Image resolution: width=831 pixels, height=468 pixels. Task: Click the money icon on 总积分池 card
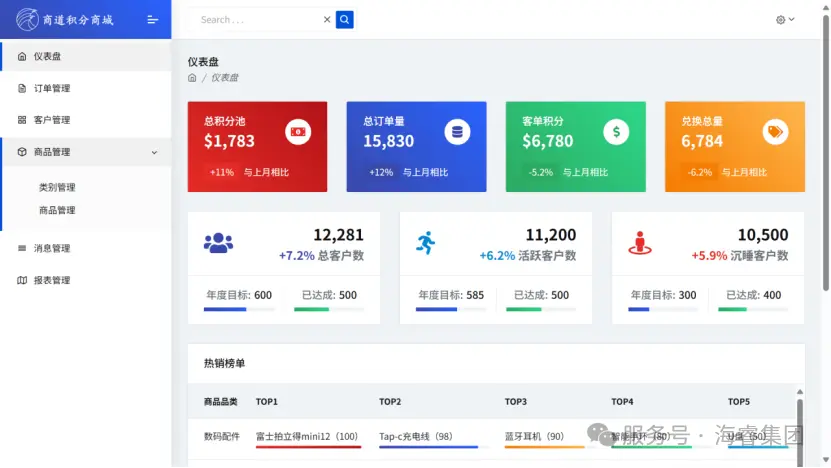point(298,132)
